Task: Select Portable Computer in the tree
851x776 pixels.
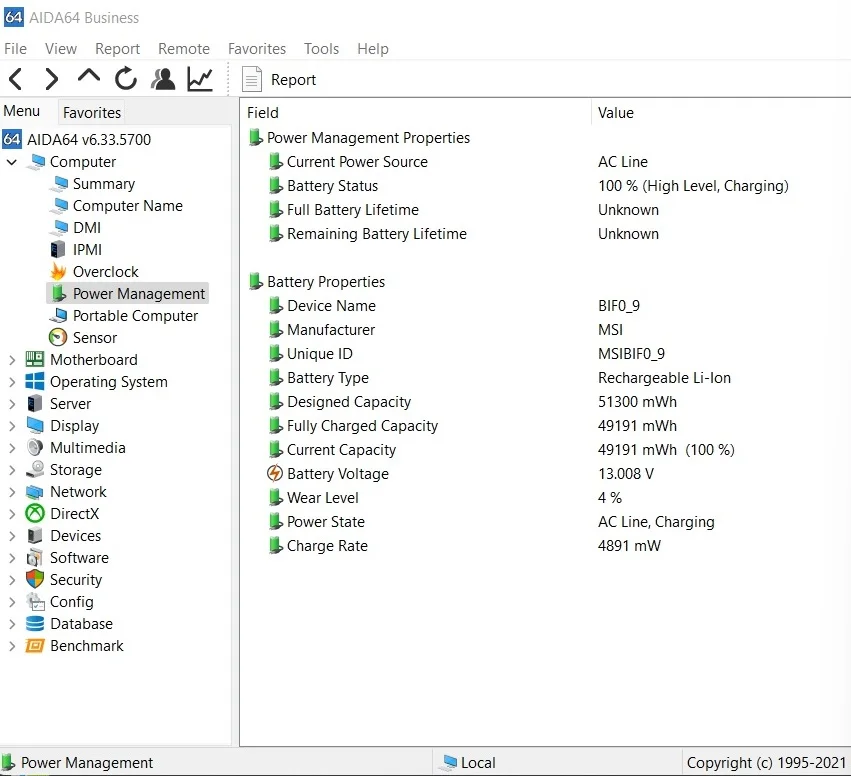Action: (x=135, y=316)
